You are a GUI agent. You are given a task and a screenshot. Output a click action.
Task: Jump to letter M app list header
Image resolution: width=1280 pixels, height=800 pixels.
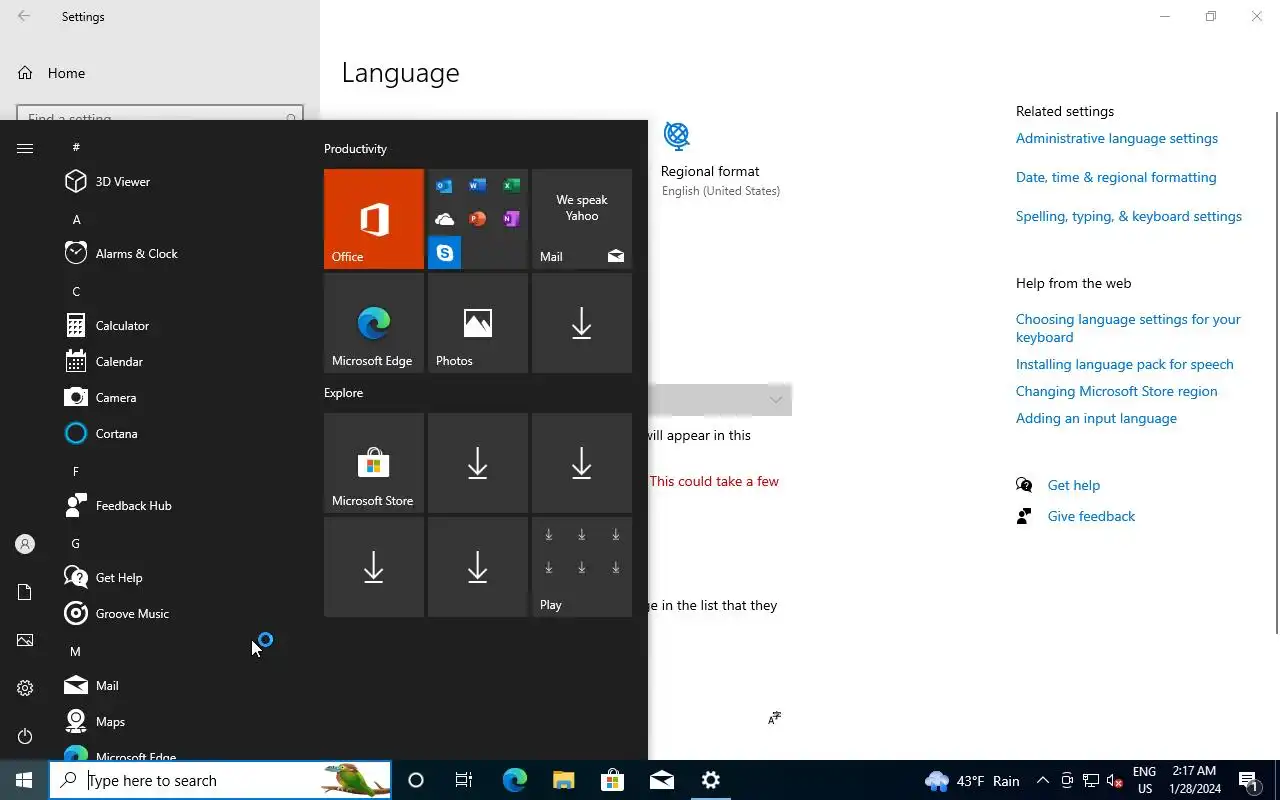75,651
